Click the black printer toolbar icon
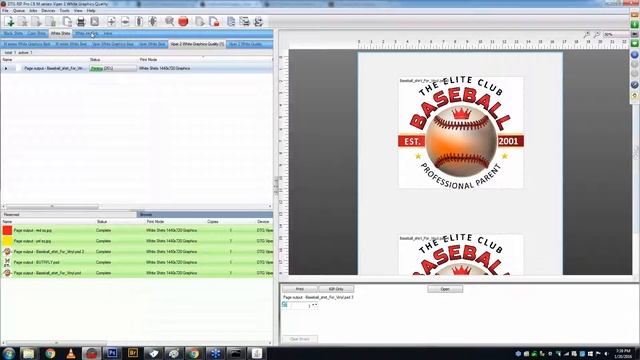The height and width of the screenshot is (360, 640). [81, 22]
